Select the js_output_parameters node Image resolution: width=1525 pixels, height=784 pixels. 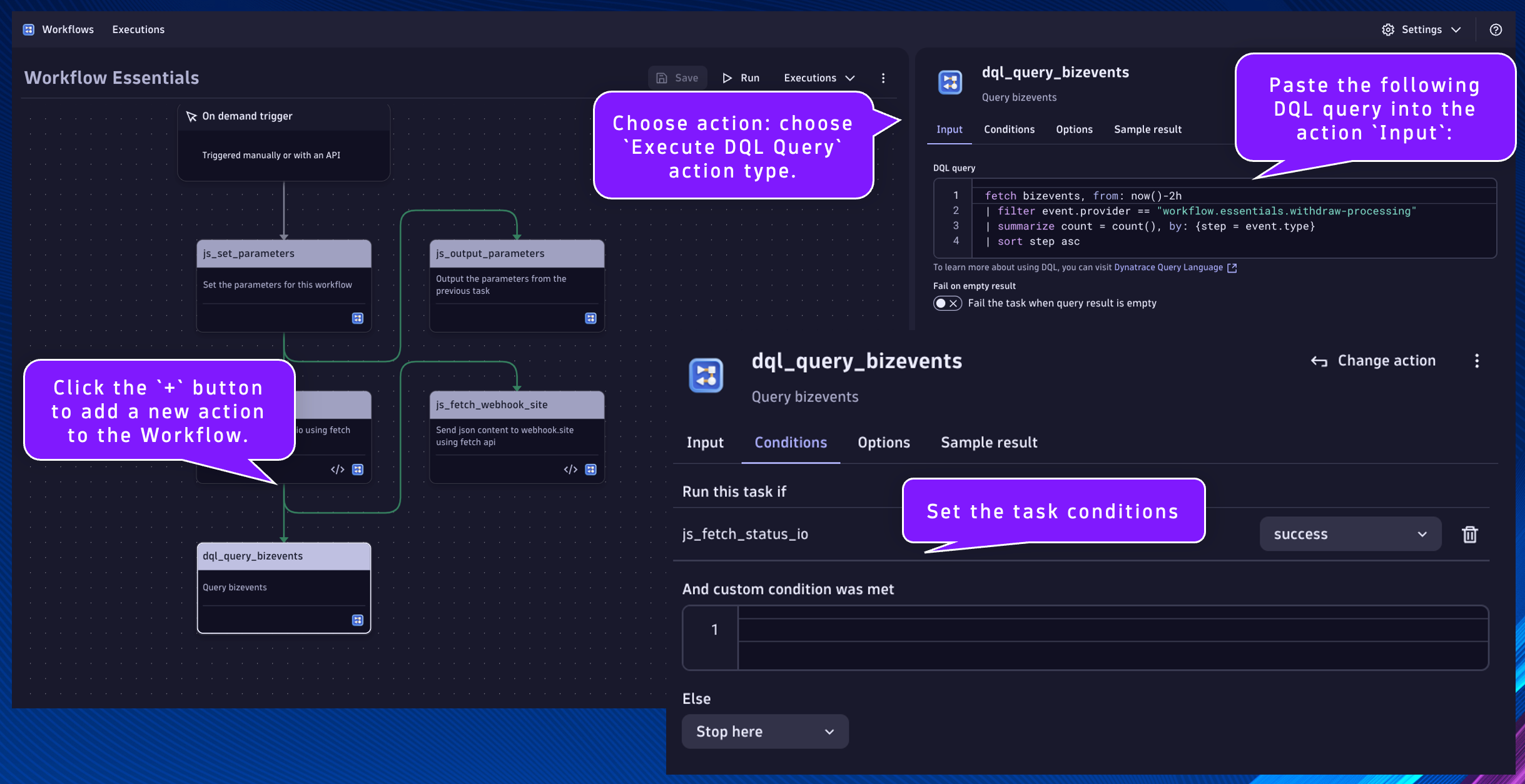click(517, 286)
